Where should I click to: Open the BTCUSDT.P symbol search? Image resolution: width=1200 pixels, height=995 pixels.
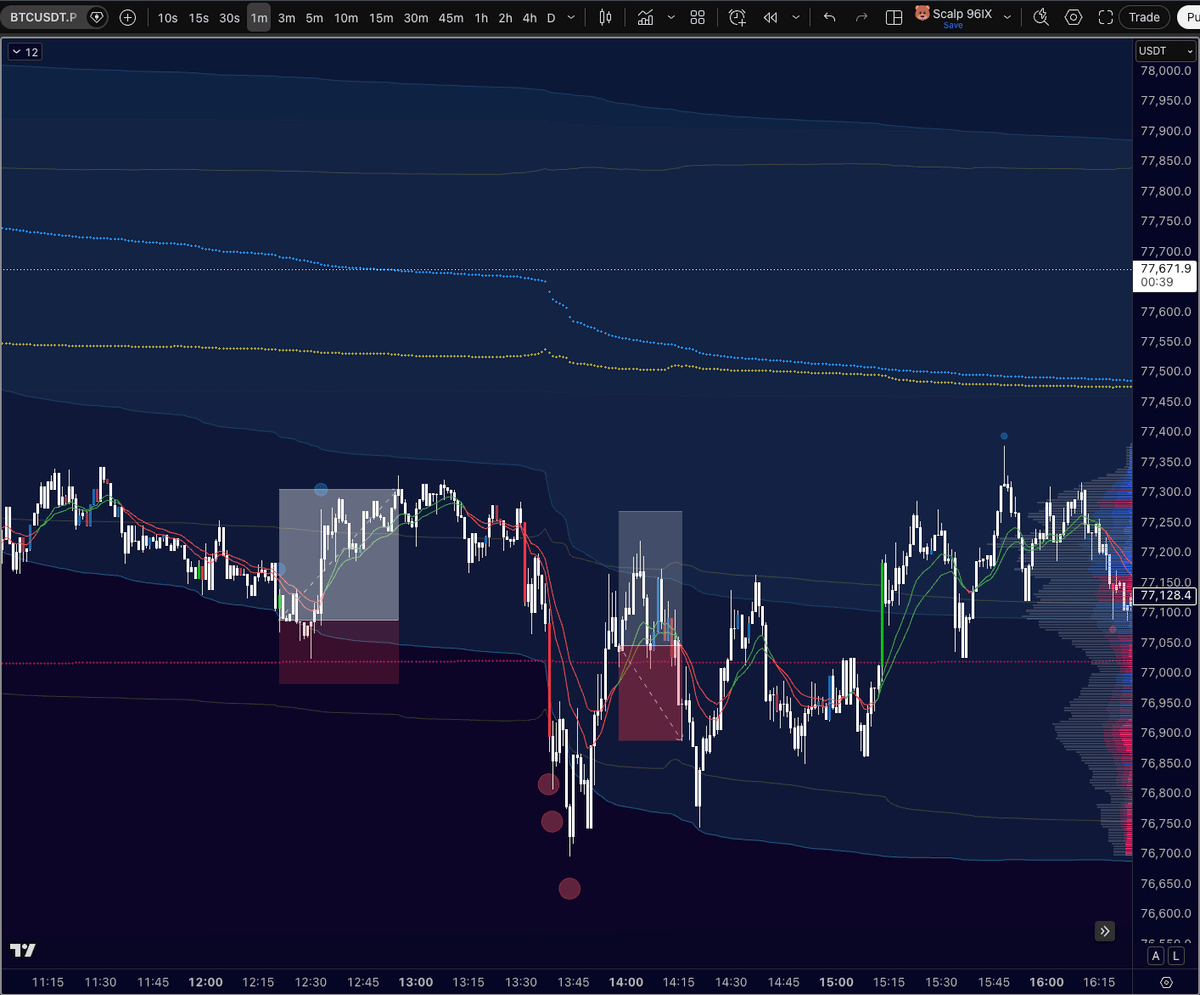tap(43, 17)
